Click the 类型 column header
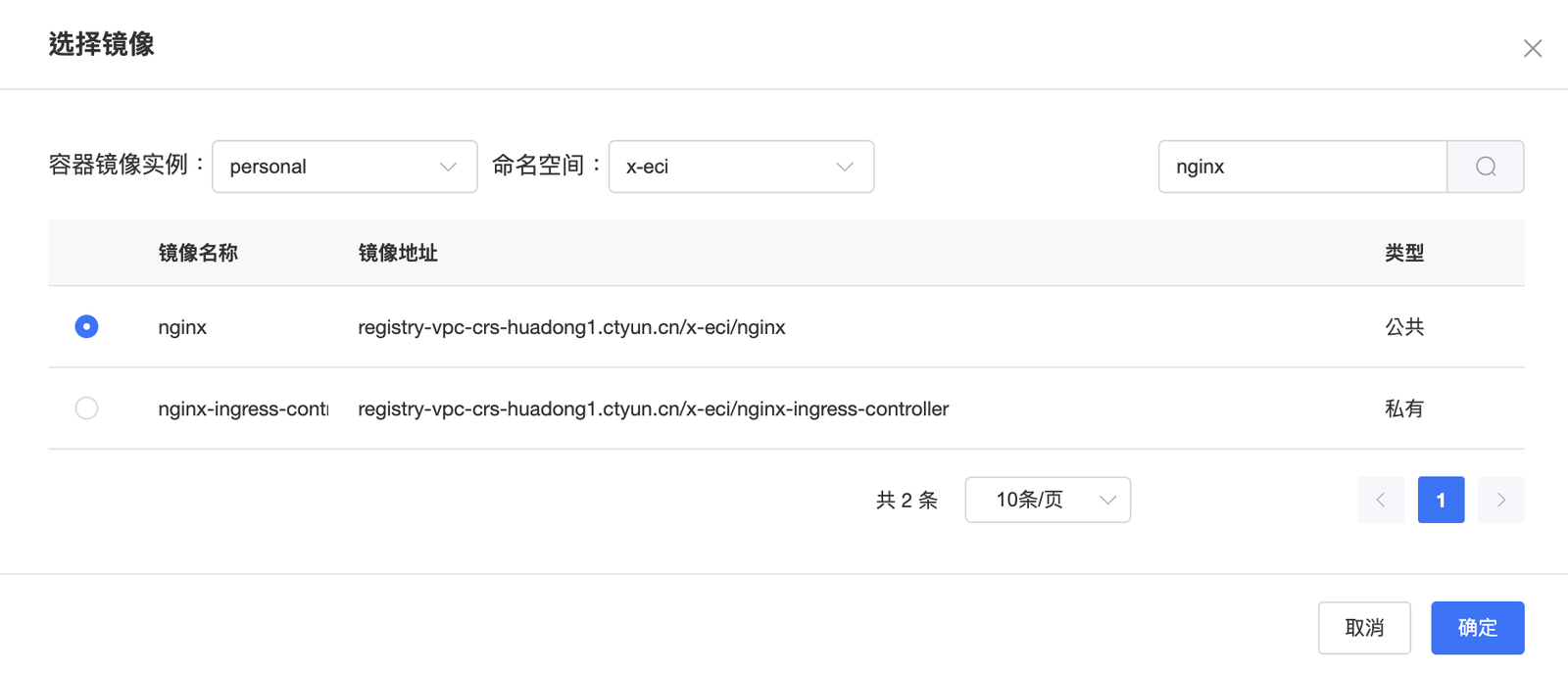1568x673 pixels. click(x=1403, y=253)
